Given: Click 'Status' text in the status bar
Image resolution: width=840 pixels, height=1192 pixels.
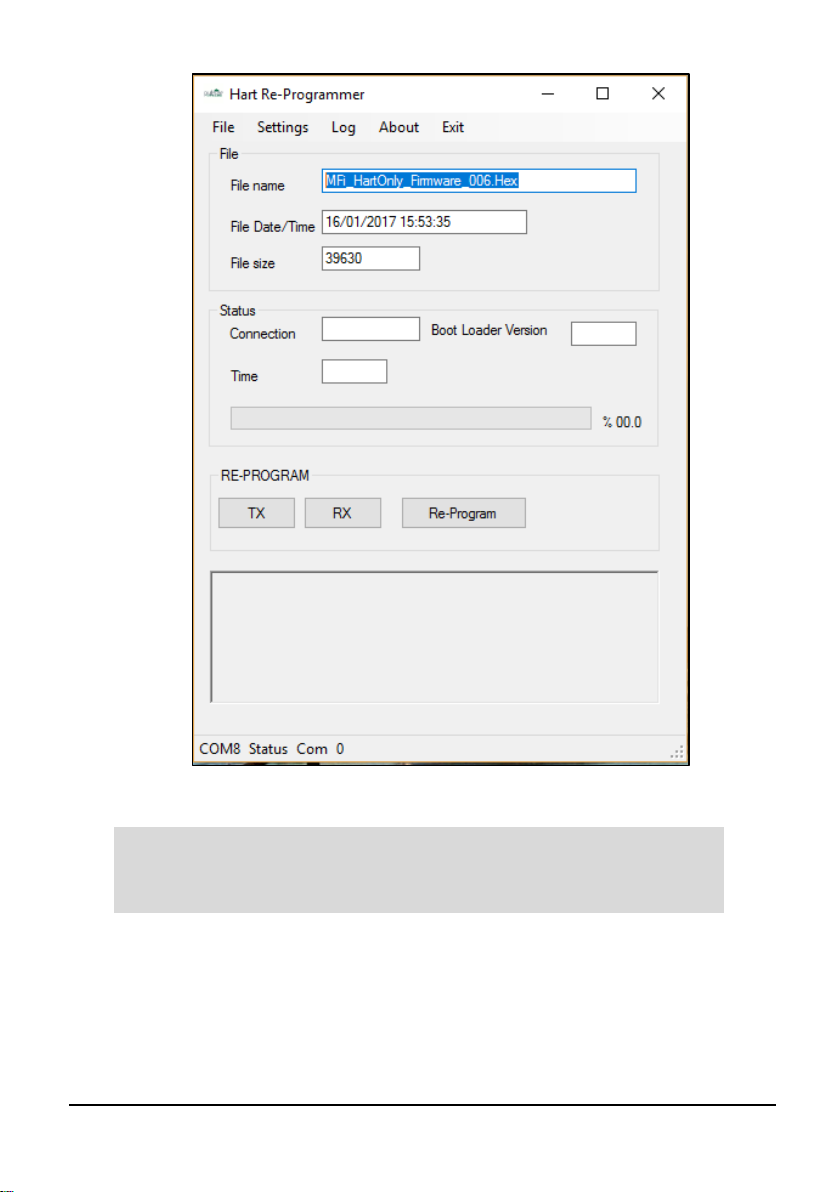Looking at the screenshot, I should coord(268,749).
